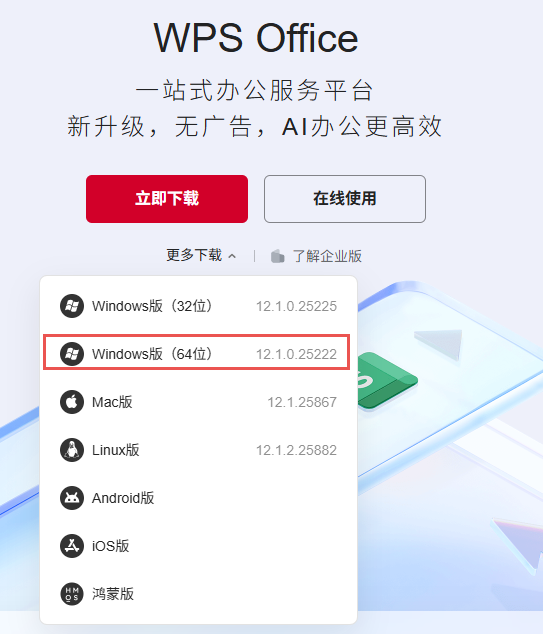Select 鸿蒙版 download option
This screenshot has height=634, width=543.
coord(199,594)
